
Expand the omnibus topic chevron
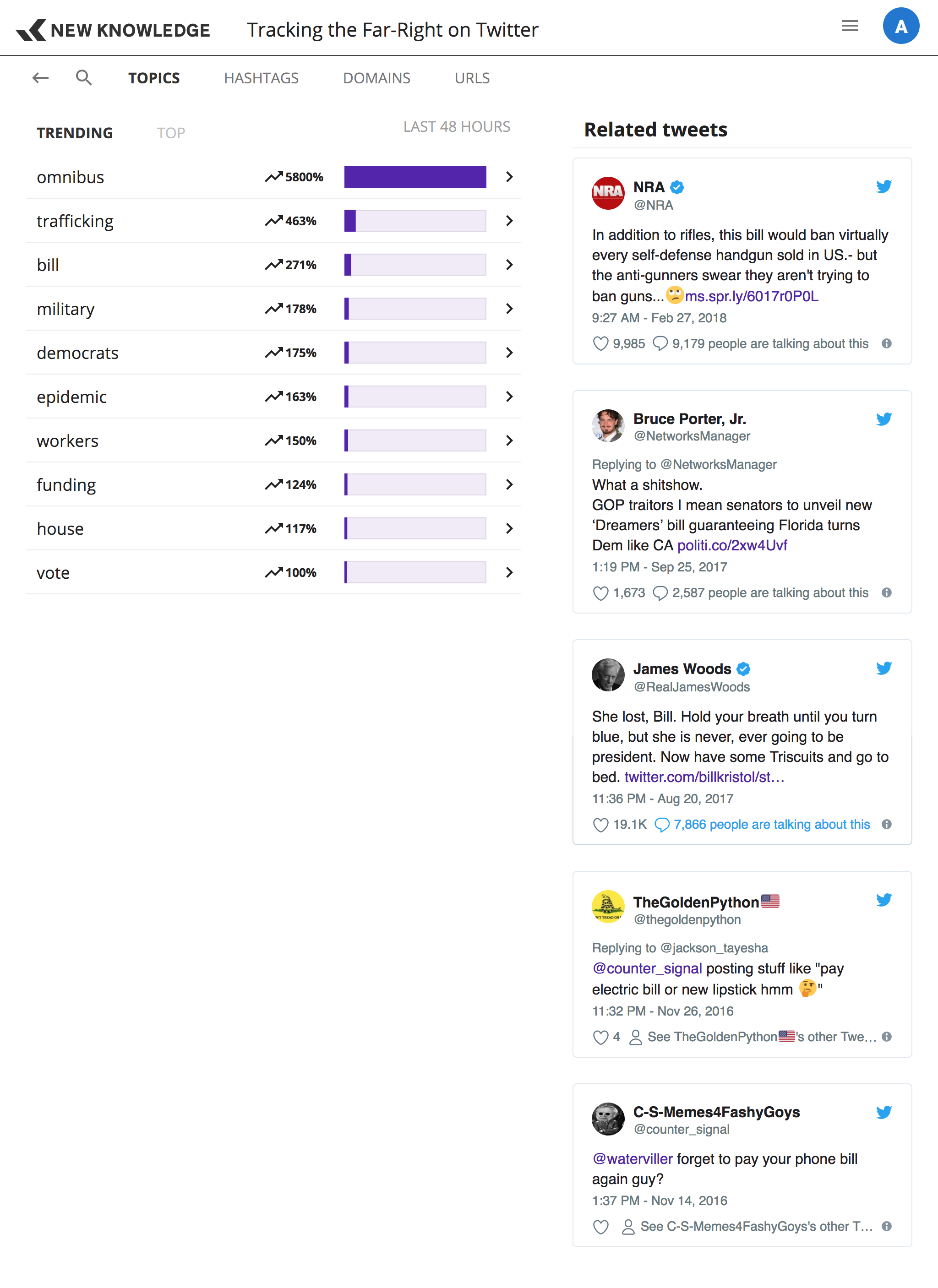pos(510,177)
